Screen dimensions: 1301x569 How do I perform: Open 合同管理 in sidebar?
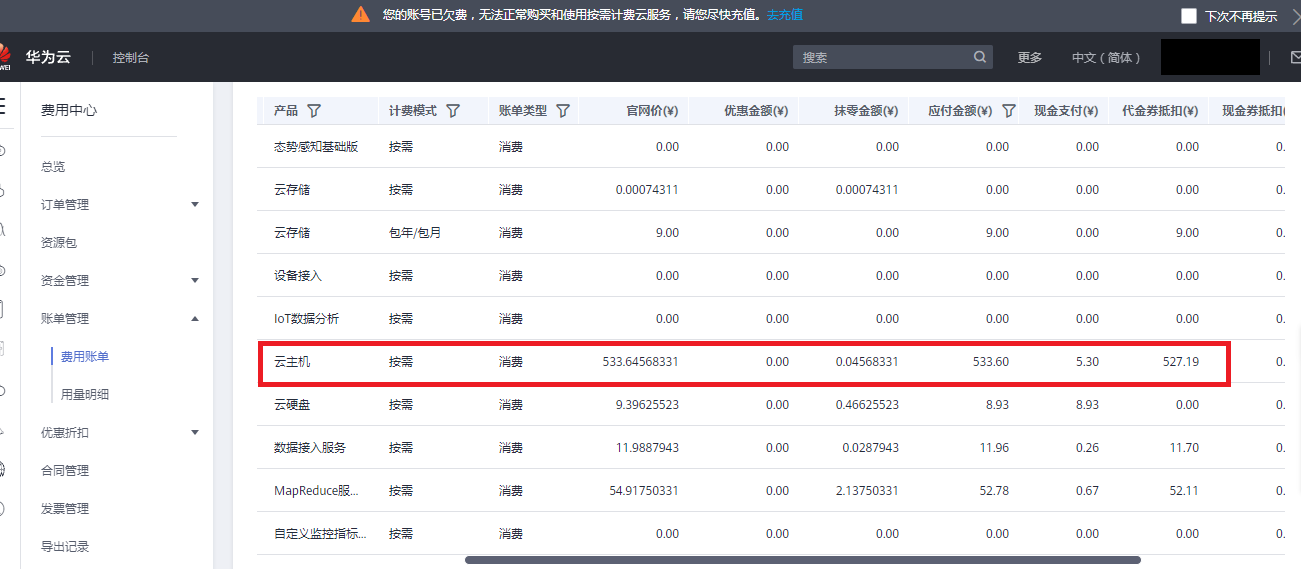coord(65,471)
